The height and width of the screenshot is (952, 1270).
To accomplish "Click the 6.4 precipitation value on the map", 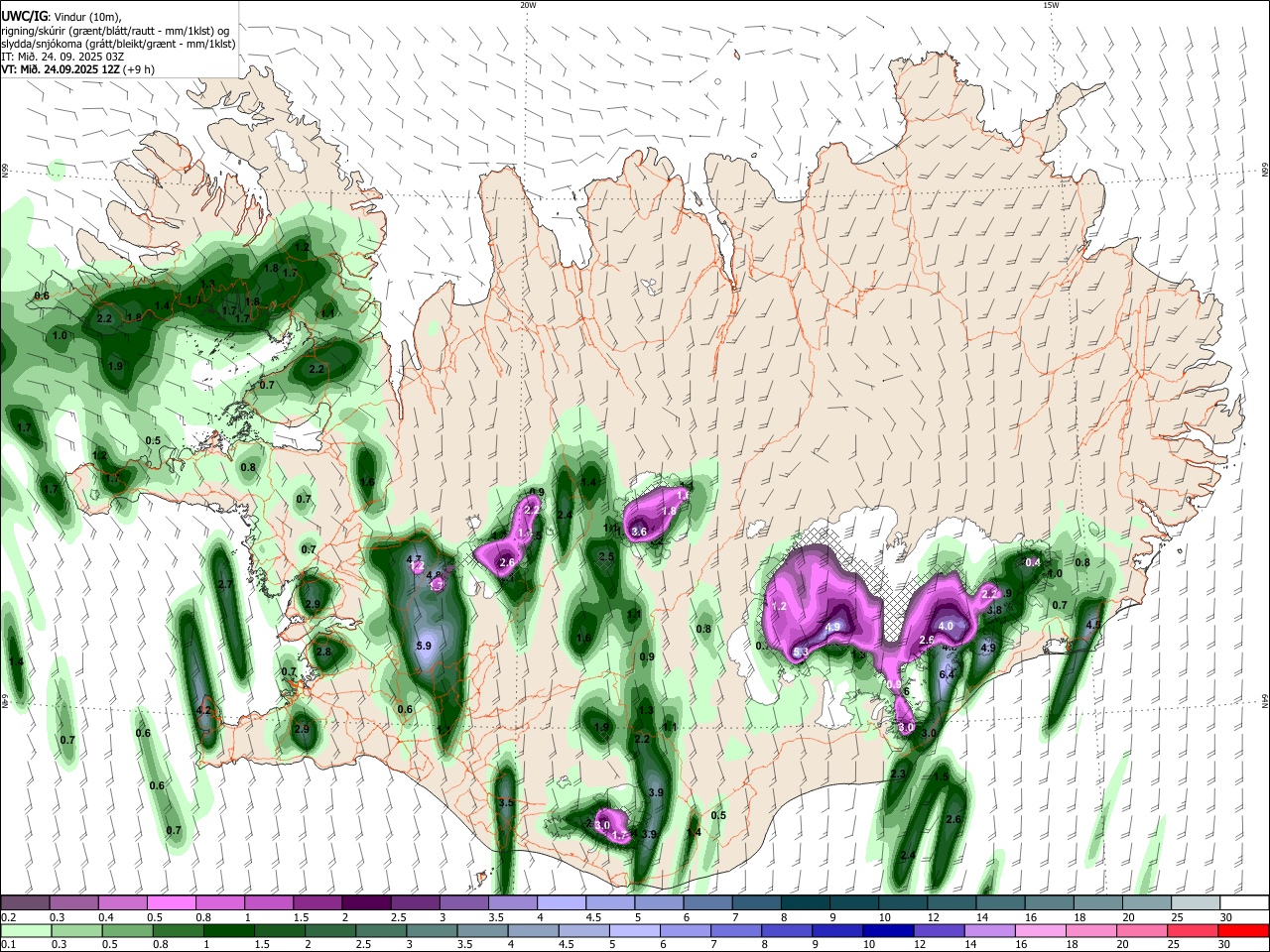I will (947, 674).
